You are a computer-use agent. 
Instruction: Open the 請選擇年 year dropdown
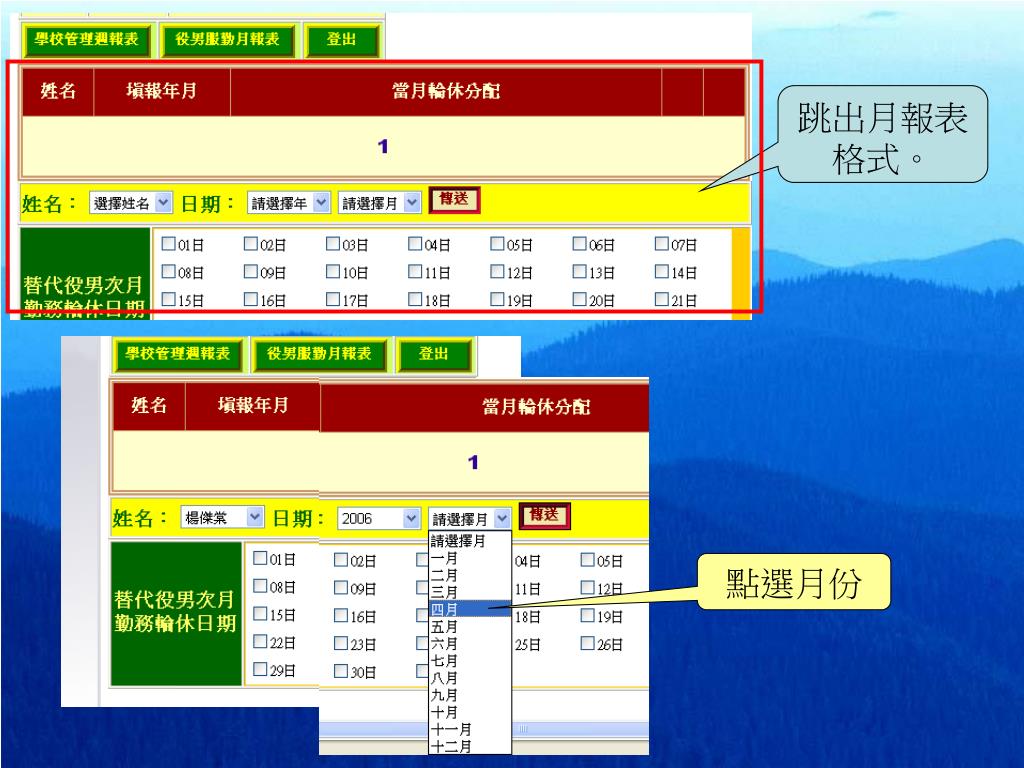point(288,203)
